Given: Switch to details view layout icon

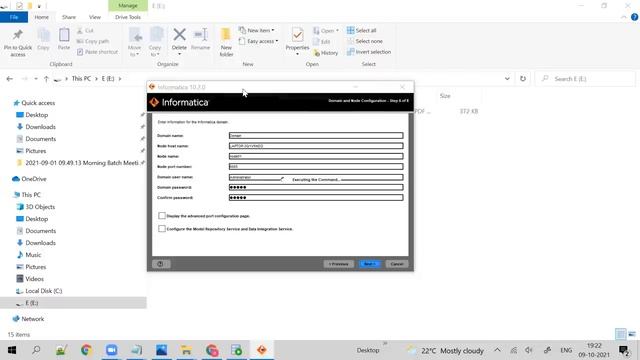Looking at the screenshot, I should coord(620,334).
